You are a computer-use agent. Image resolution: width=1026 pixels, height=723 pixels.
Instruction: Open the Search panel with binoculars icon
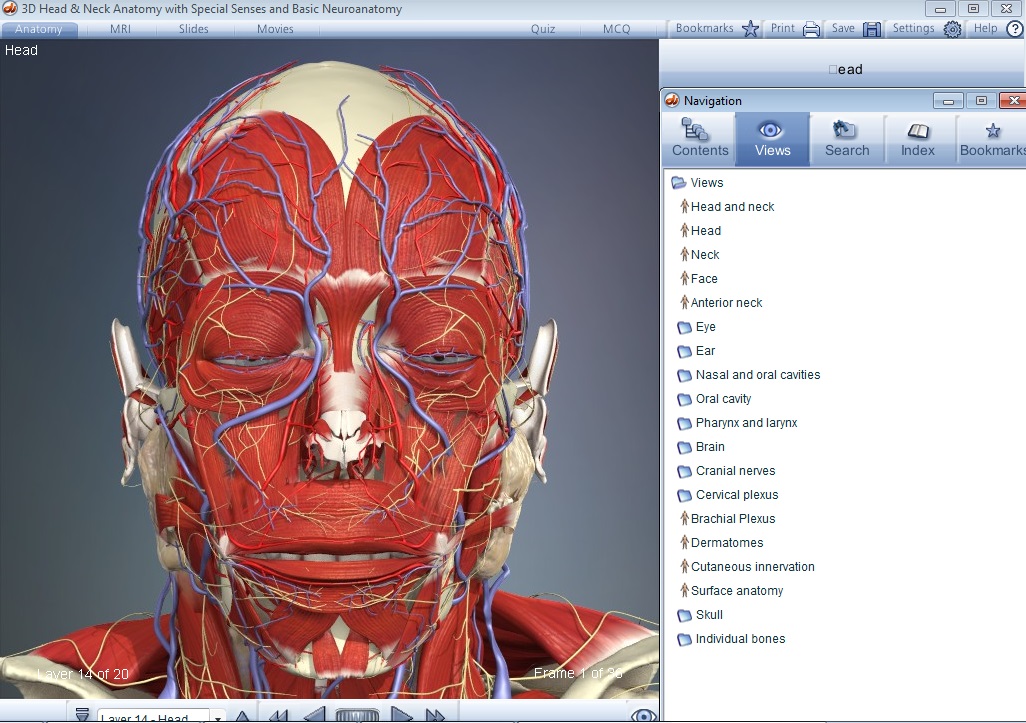pyautogui.click(x=846, y=139)
